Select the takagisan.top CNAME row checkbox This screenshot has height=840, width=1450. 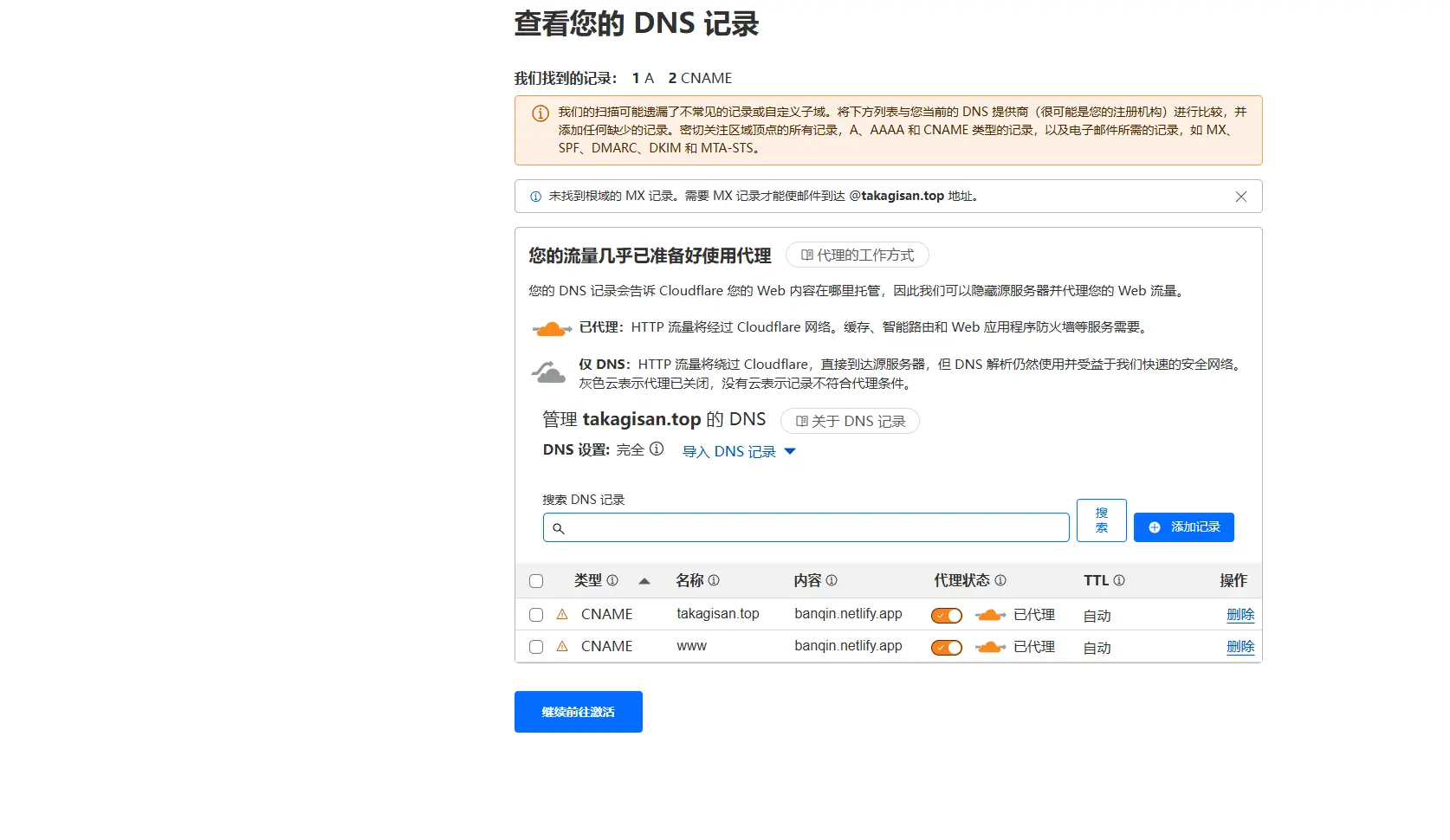coord(536,615)
